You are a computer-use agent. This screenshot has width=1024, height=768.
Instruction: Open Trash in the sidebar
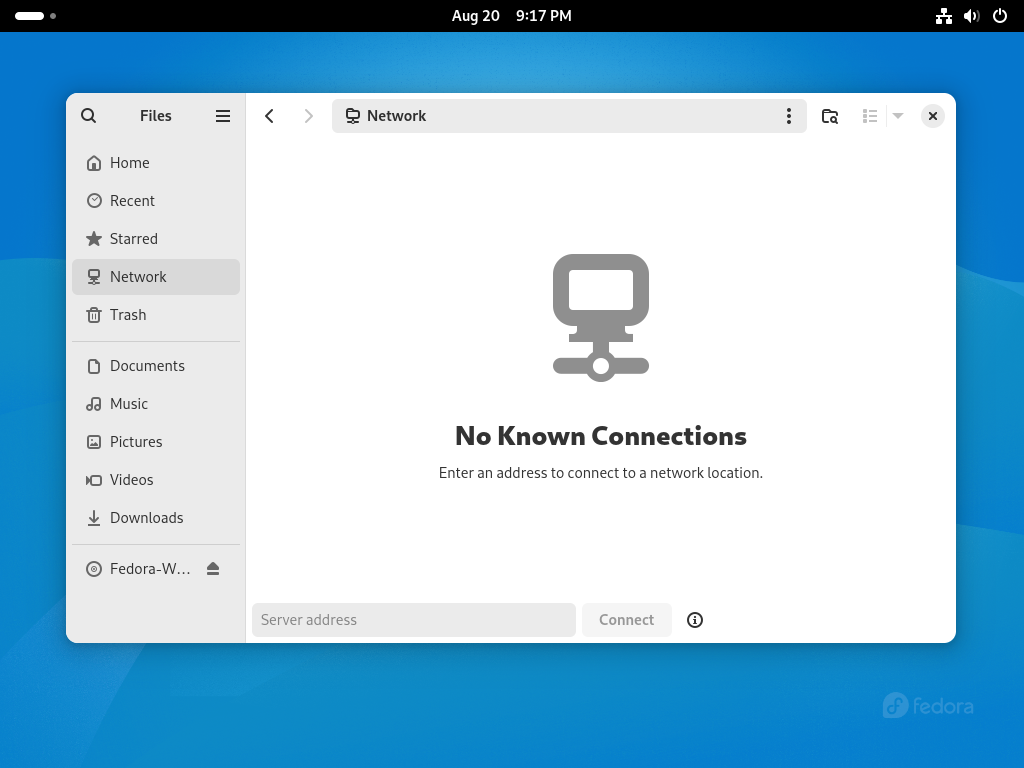(156, 315)
